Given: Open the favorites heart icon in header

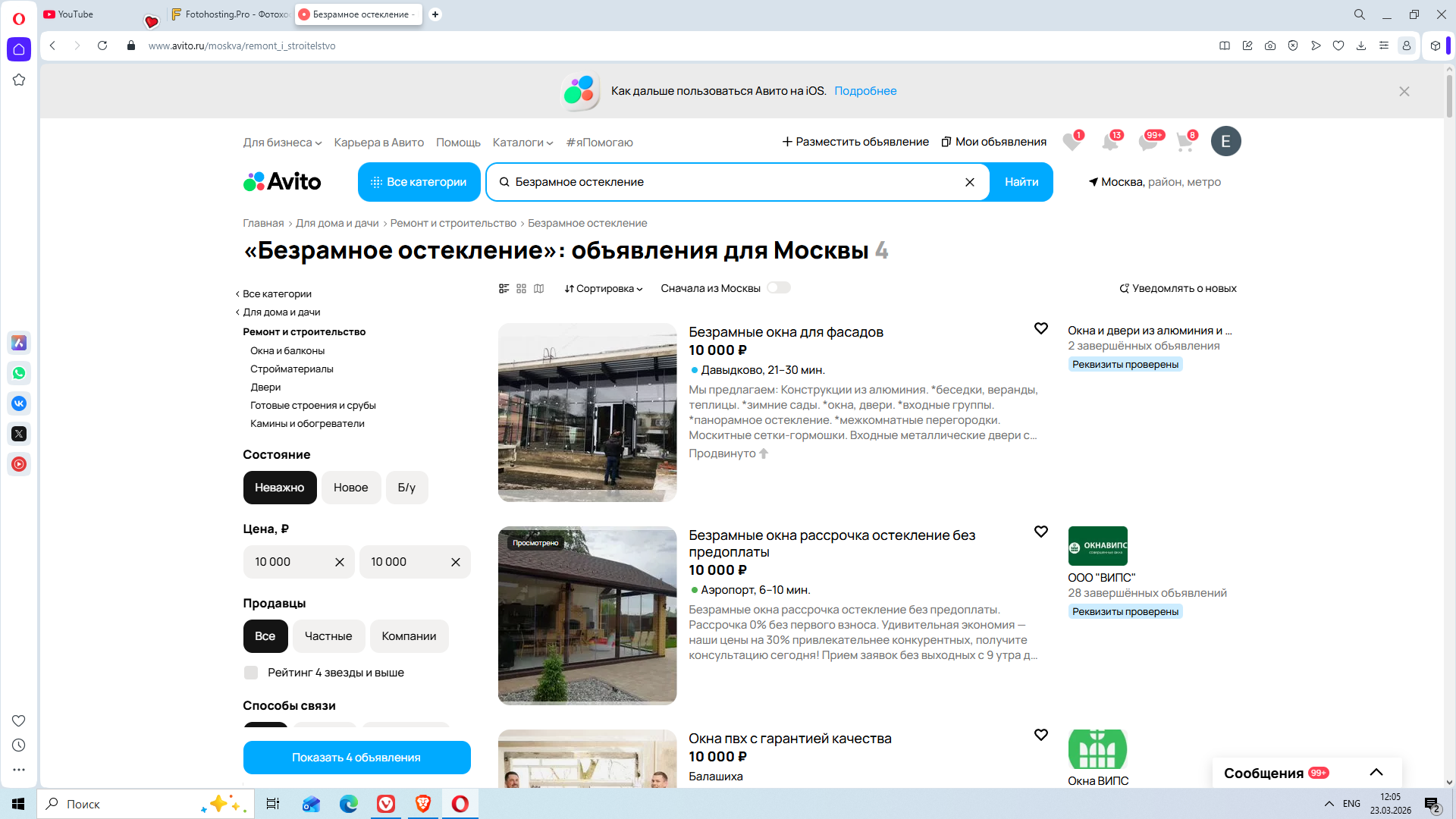Looking at the screenshot, I should pyautogui.click(x=1071, y=142).
